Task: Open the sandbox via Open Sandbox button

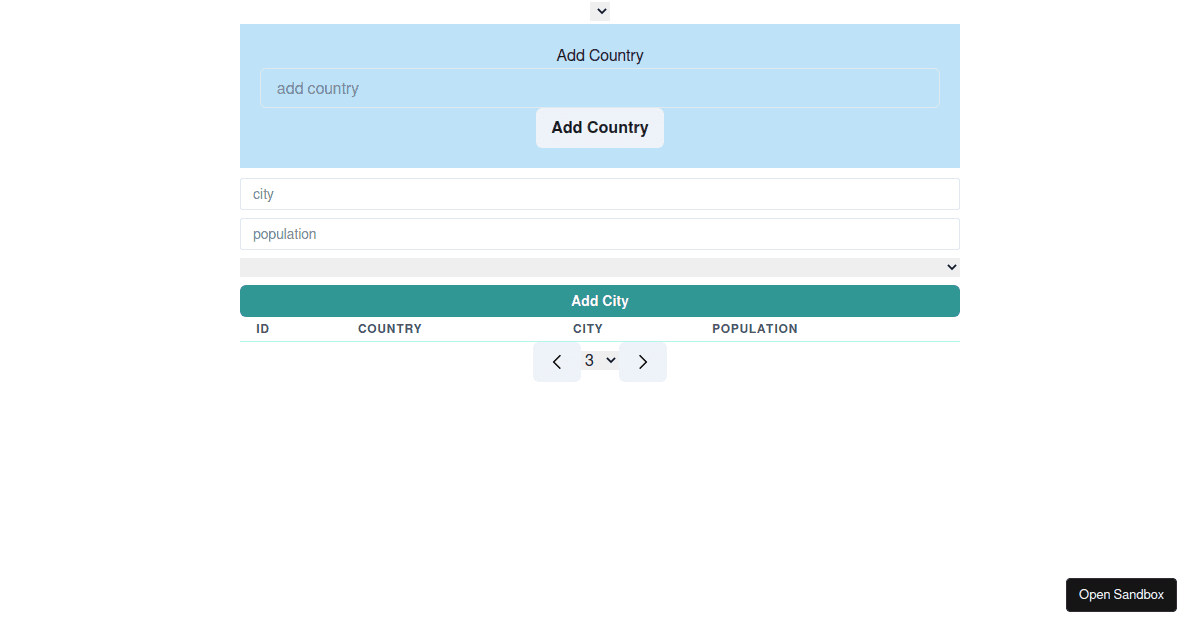Action: tap(1121, 594)
